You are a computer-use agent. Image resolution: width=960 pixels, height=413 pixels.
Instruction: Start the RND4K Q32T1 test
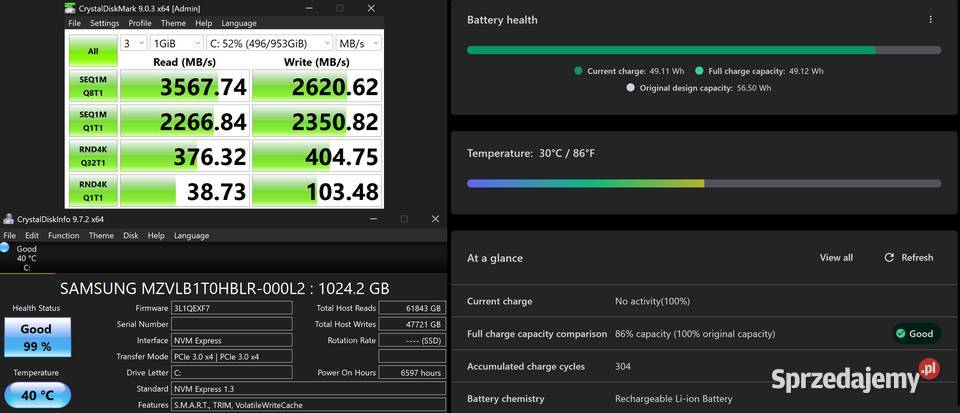pyautogui.click(x=92, y=155)
